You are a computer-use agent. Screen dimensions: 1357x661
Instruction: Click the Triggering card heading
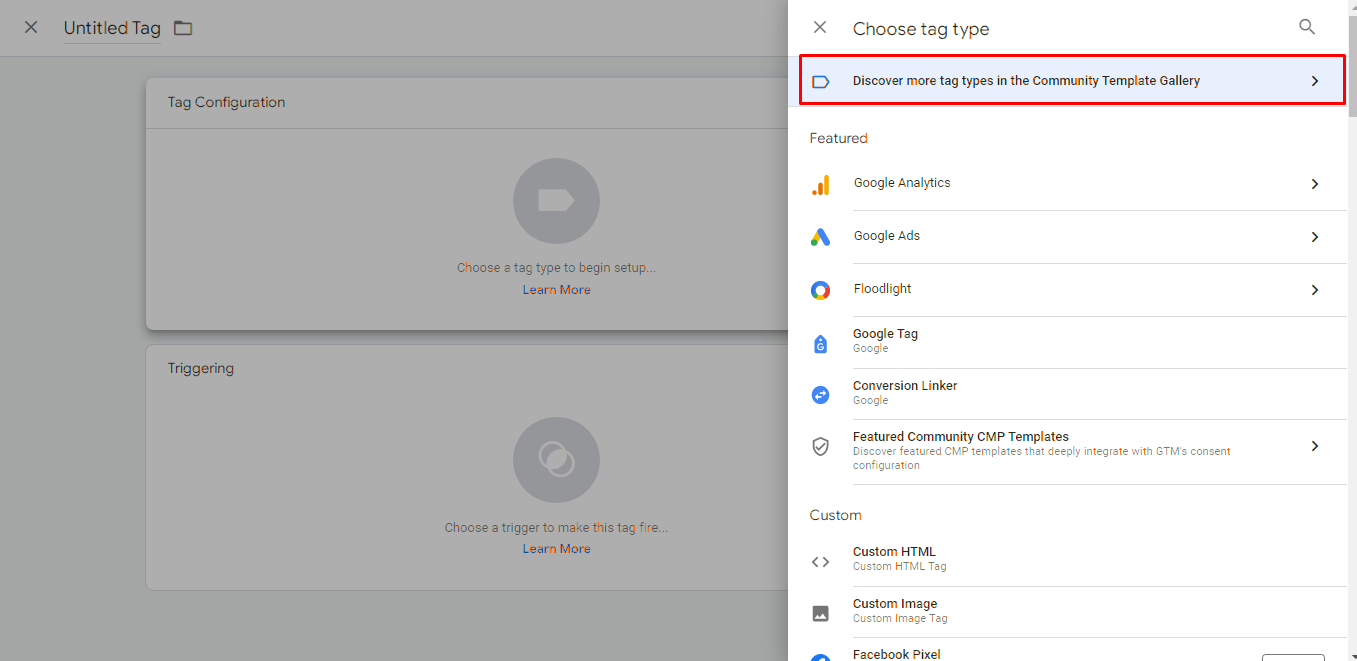(200, 368)
